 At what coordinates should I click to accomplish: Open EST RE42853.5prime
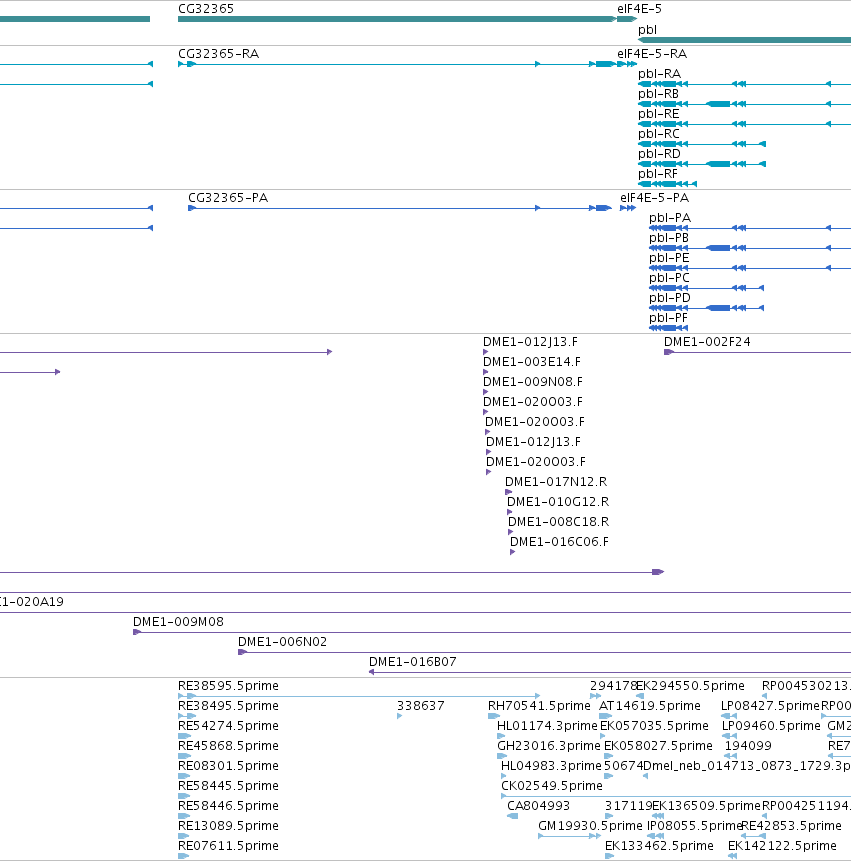pos(791,826)
